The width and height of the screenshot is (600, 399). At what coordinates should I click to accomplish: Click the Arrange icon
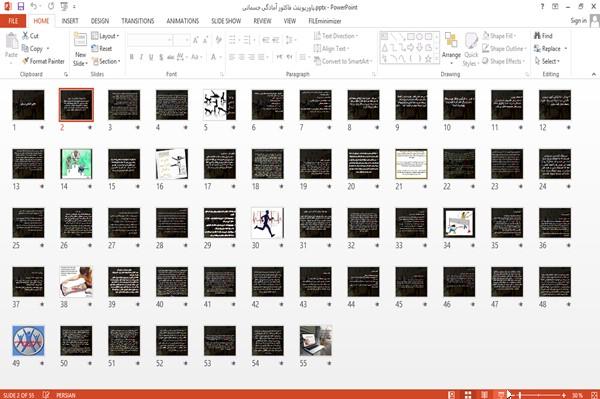pyautogui.click(x=451, y=41)
